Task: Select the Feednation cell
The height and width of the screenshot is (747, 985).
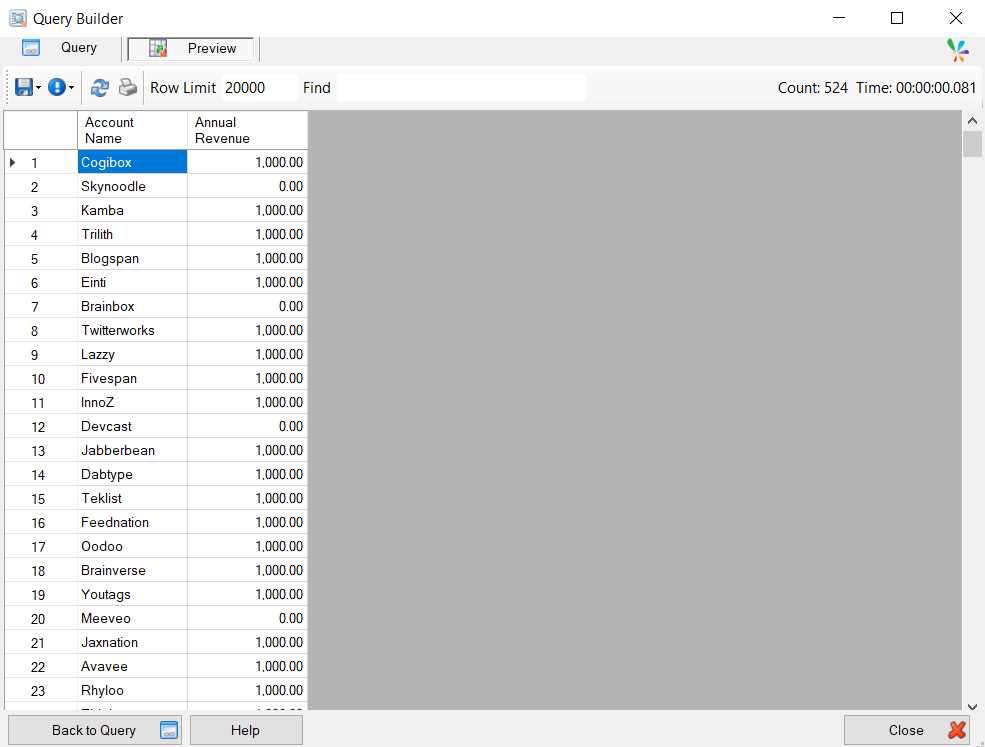Action: click(x=133, y=522)
